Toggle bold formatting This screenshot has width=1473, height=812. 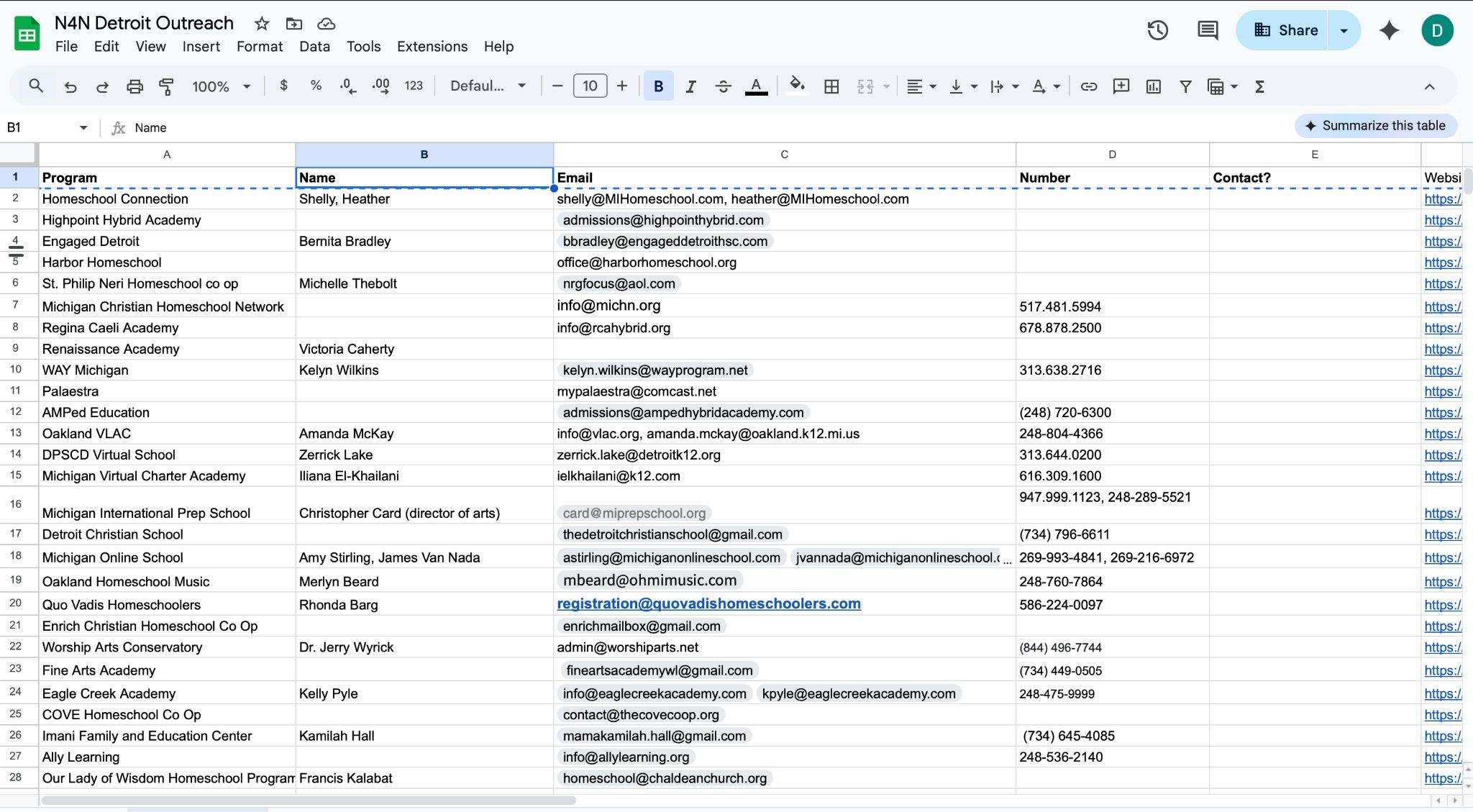(x=658, y=86)
